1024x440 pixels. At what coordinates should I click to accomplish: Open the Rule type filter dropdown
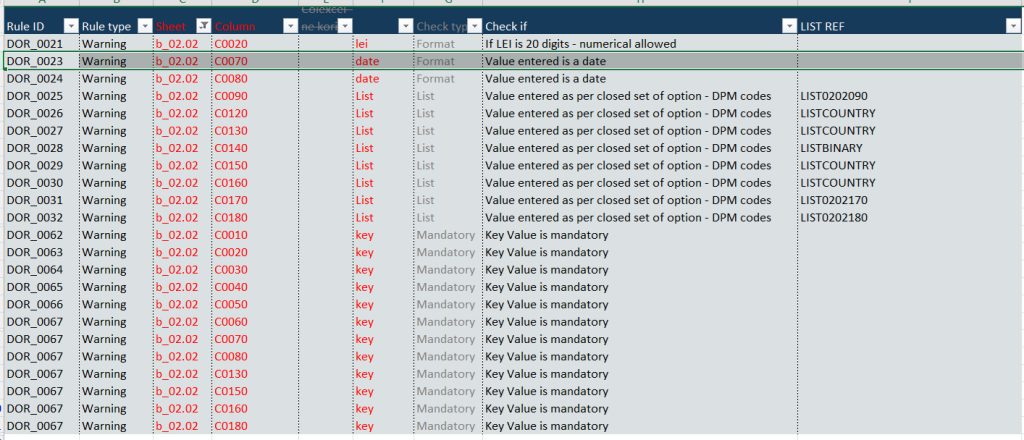click(145, 26)
